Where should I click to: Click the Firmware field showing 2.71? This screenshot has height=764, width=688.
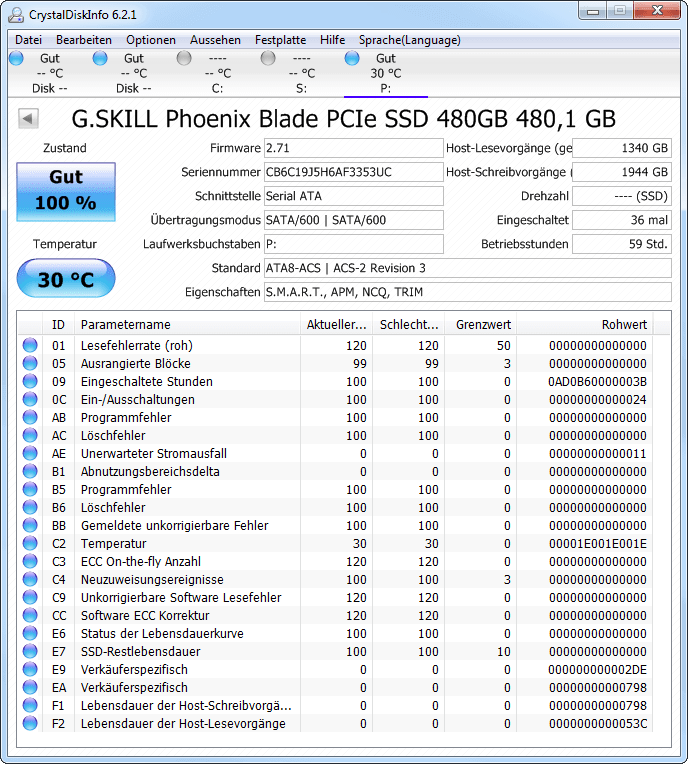tap(354, 148)
